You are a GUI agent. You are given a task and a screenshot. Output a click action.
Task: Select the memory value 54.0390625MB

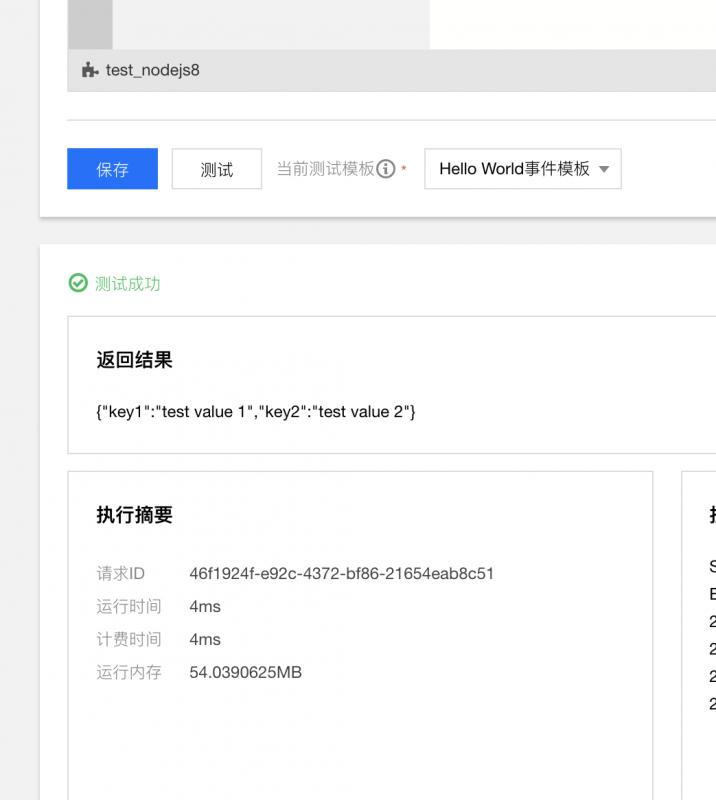[x=245, y=672]
